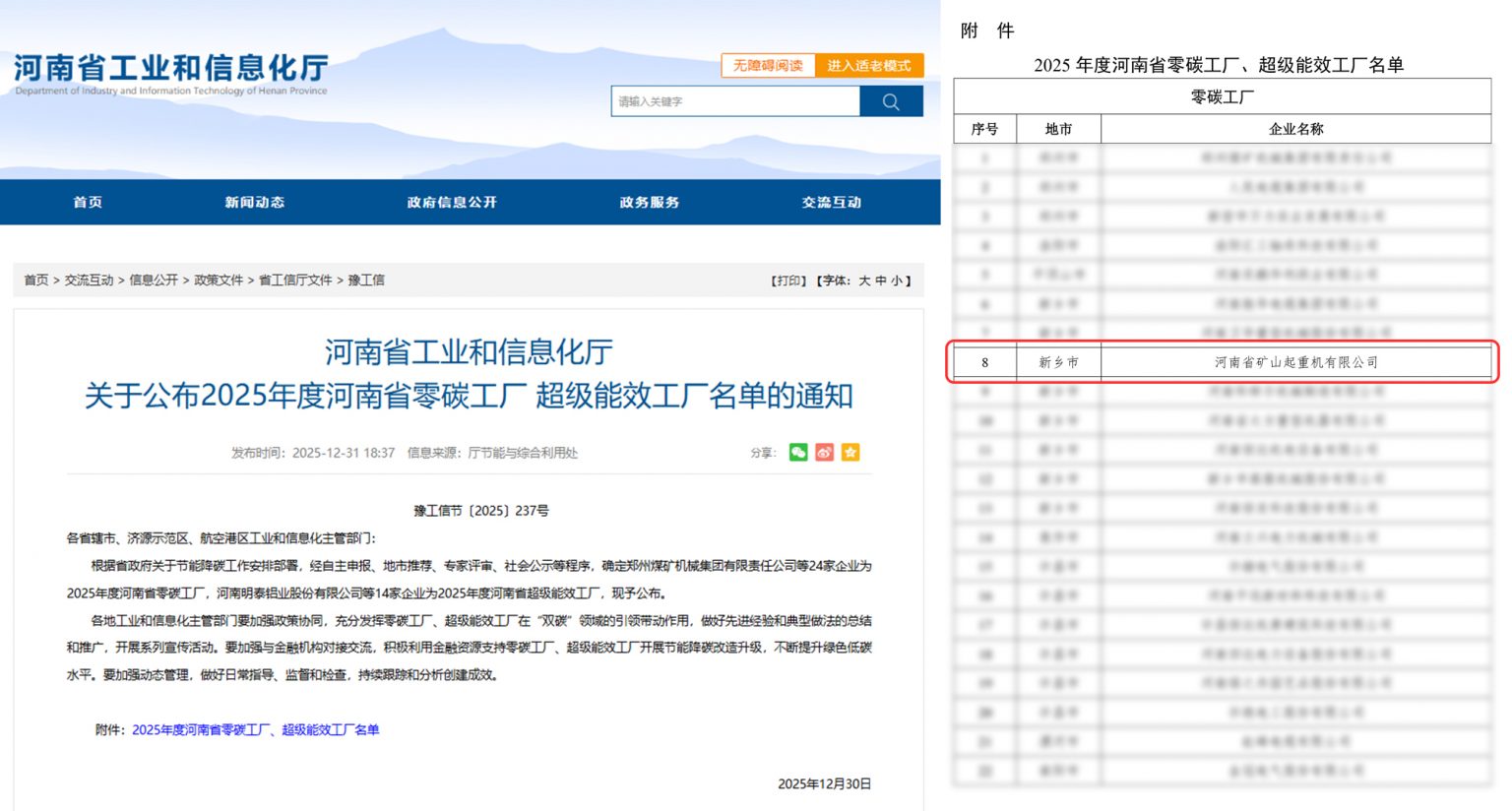Expand the 交流互动 navigation menu

coord(831,202)
